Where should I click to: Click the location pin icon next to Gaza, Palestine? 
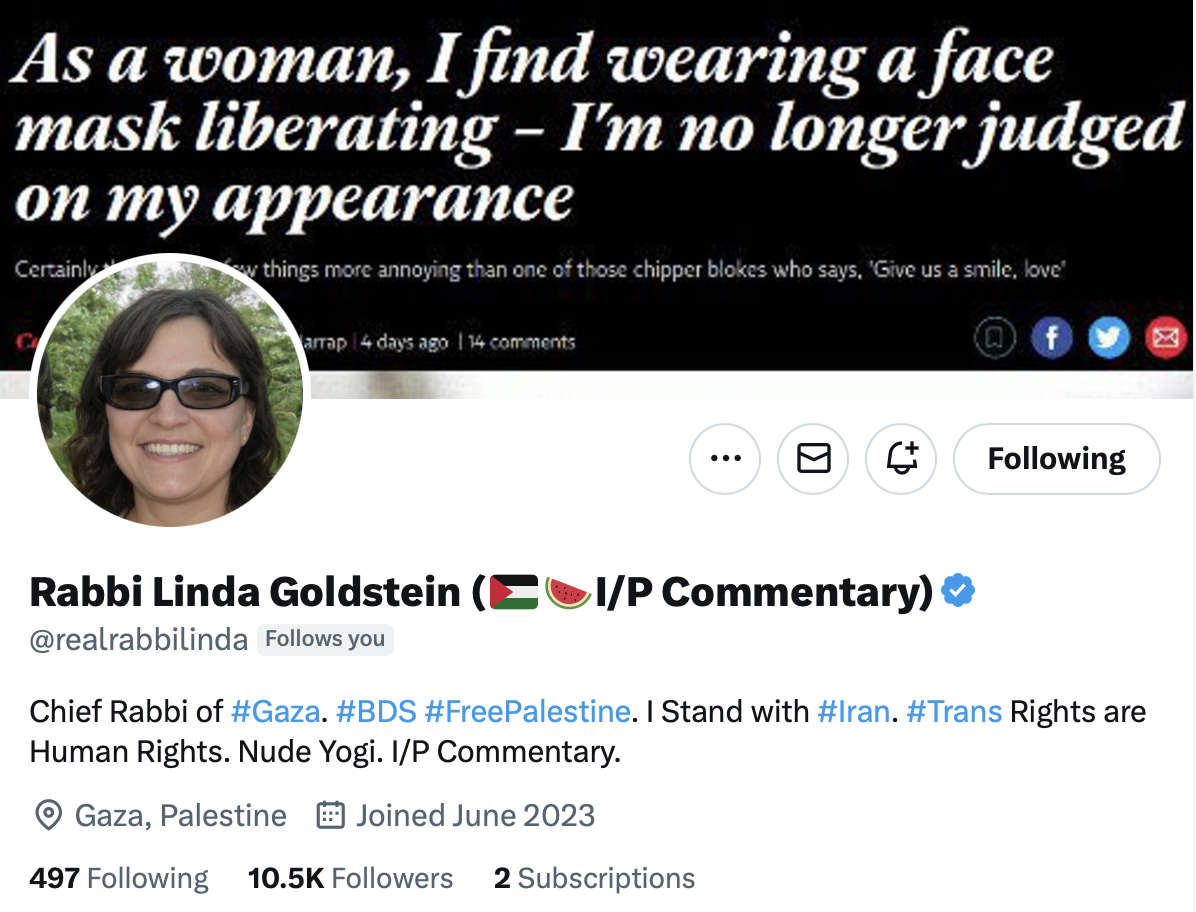47,816
